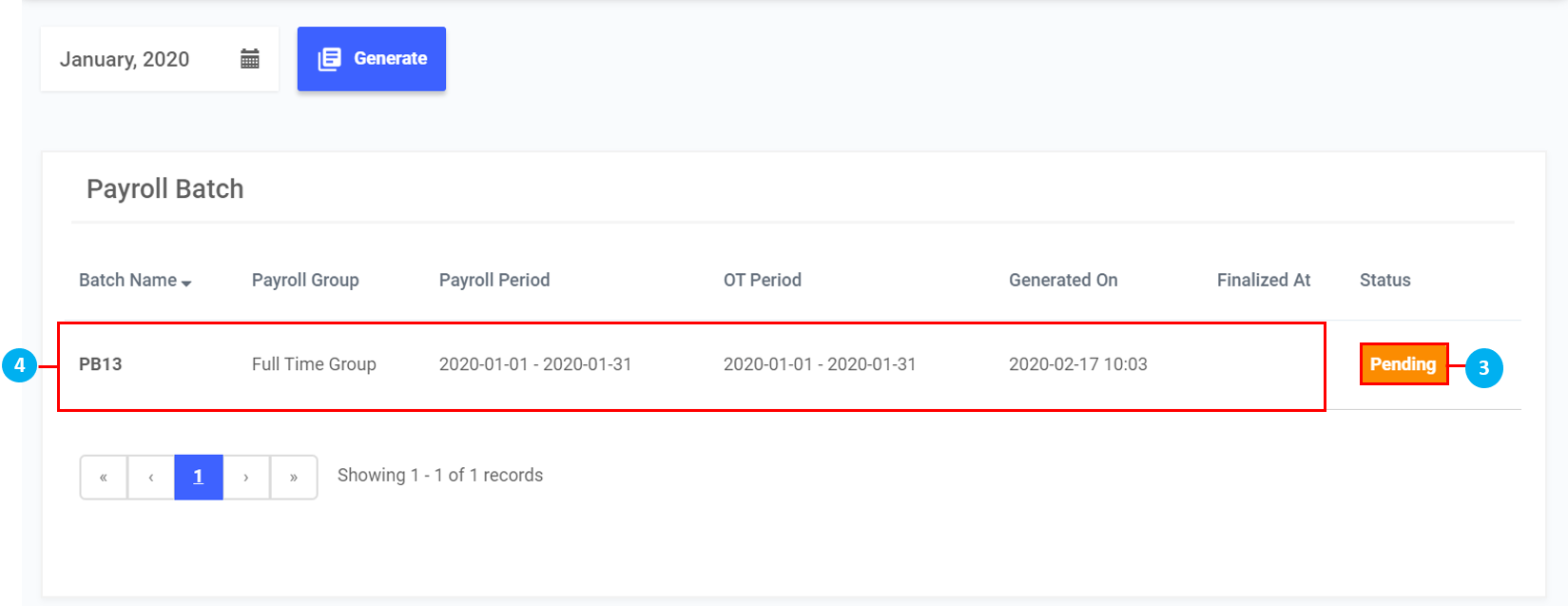
Task: Select page 1 in pagination
Action: [x=199, y=477]
